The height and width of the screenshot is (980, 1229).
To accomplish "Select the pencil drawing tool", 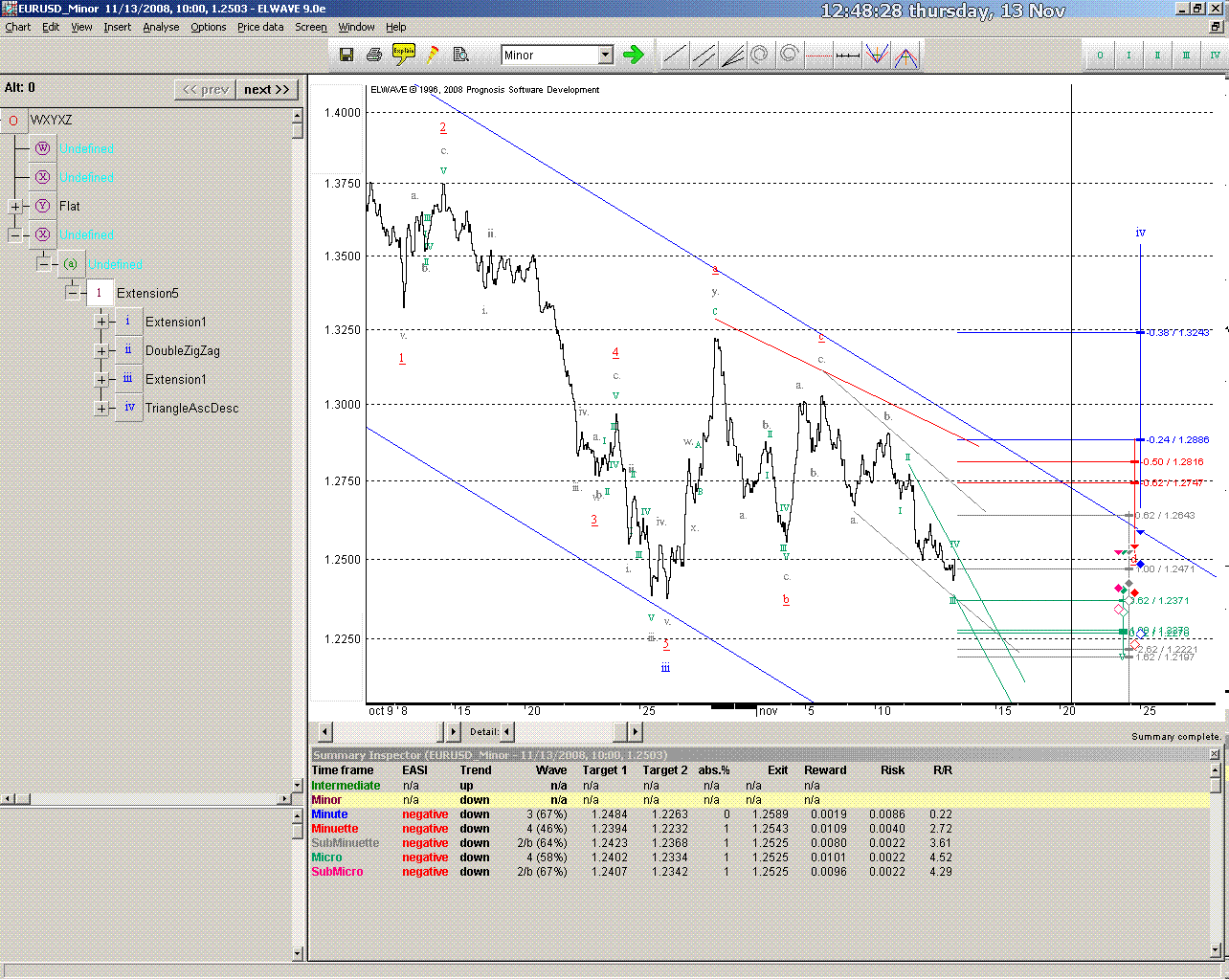I will pos(432,55).
